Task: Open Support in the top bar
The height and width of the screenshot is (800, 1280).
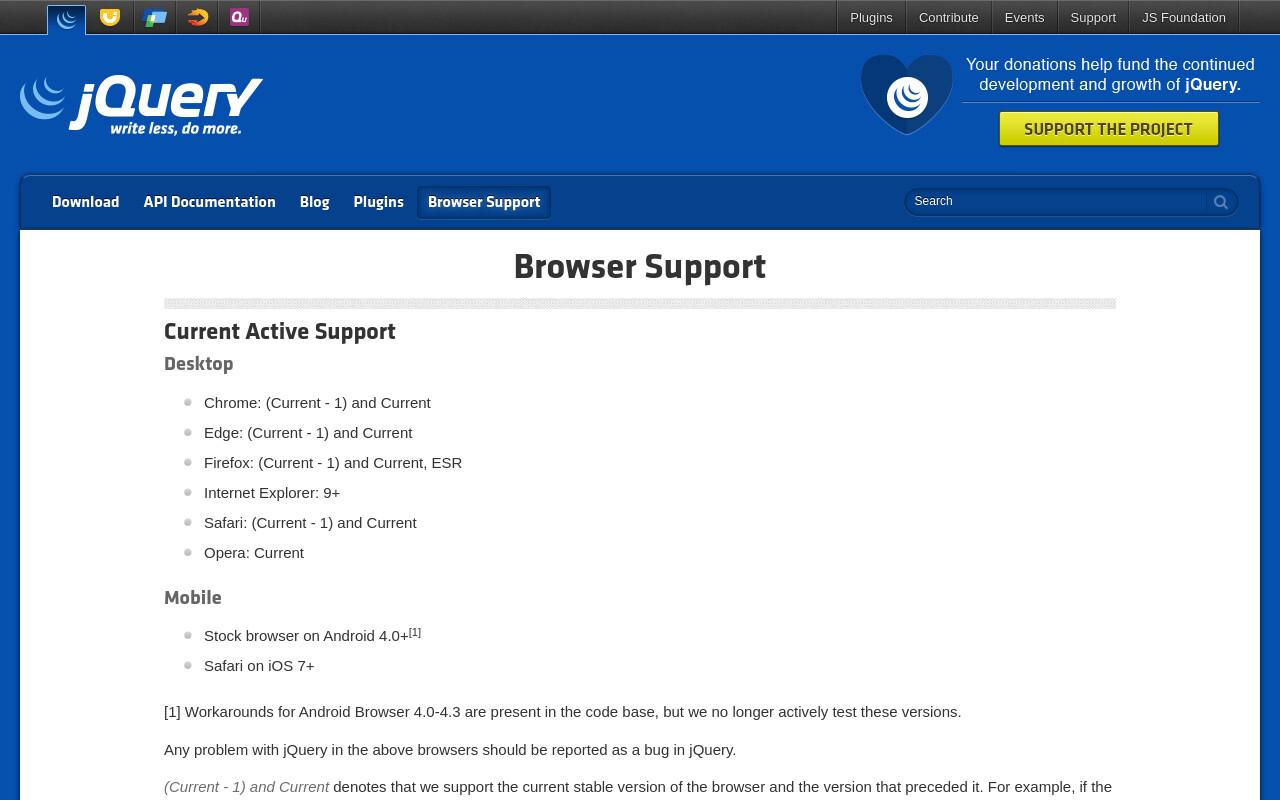Action: [x=1093, y=18]
